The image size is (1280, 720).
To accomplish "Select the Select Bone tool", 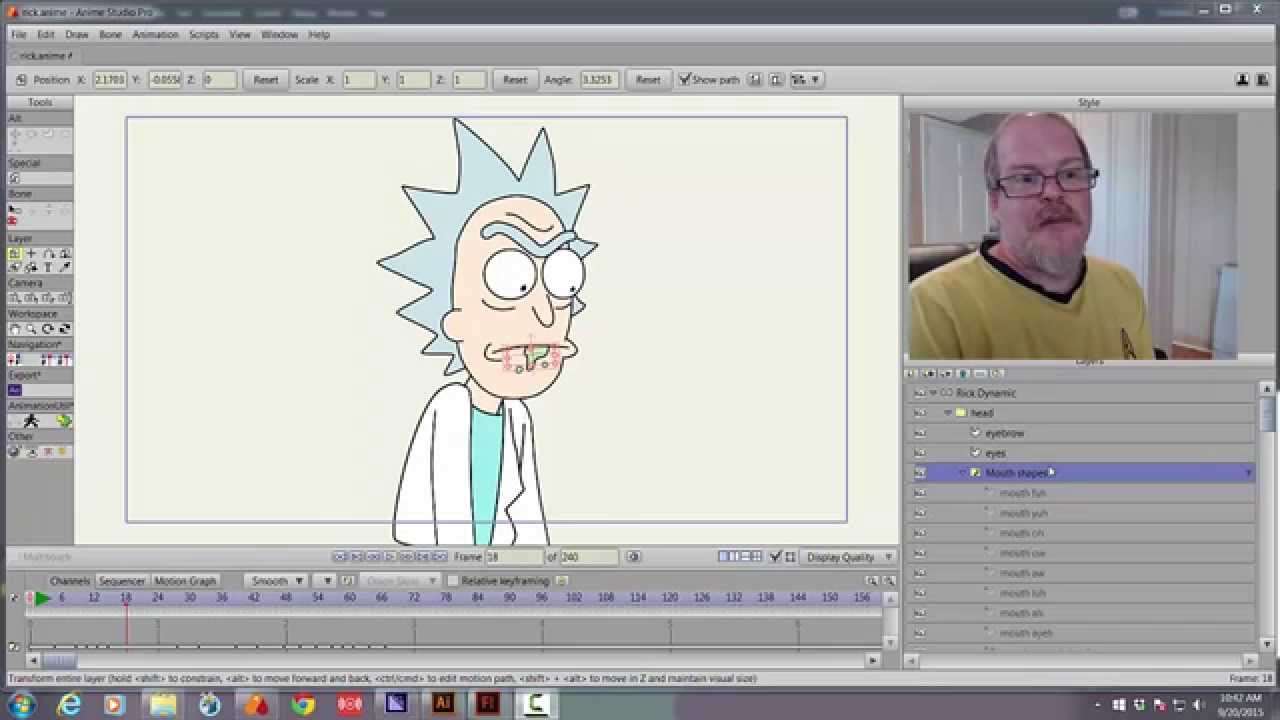I will [x=15, y=209].
